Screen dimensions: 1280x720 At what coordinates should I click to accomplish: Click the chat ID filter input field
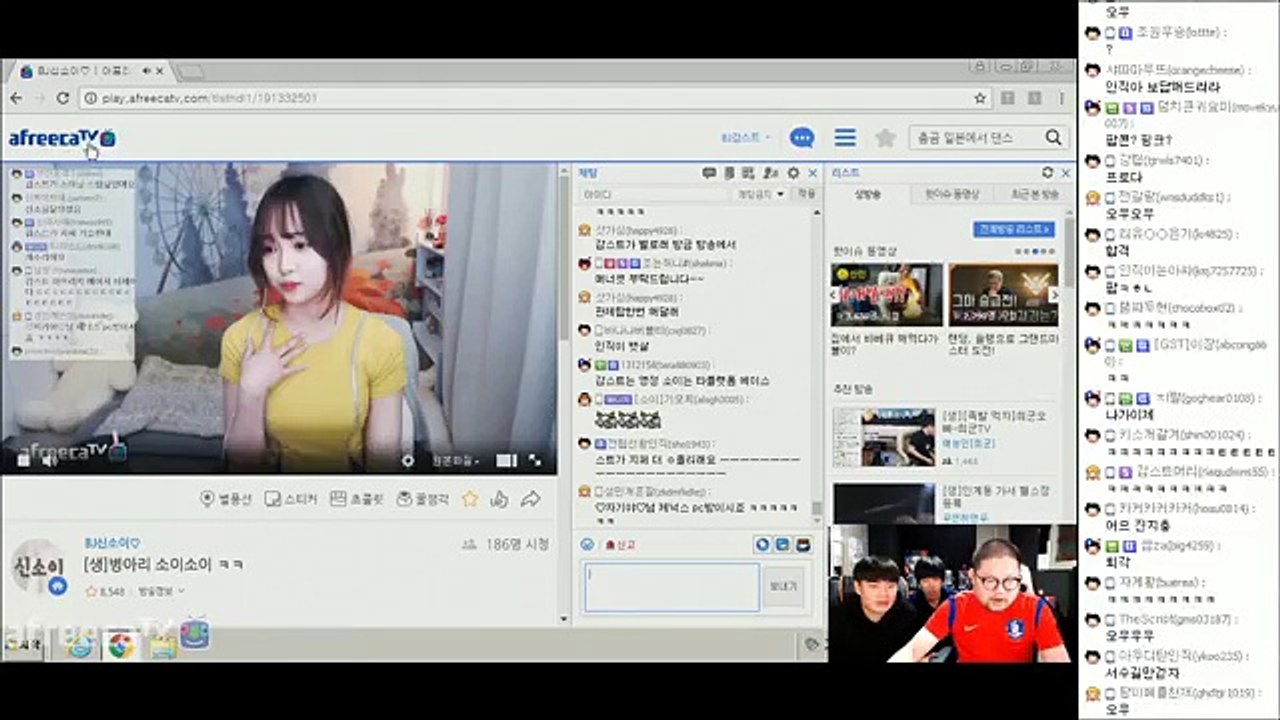click(x=655, y=194)
